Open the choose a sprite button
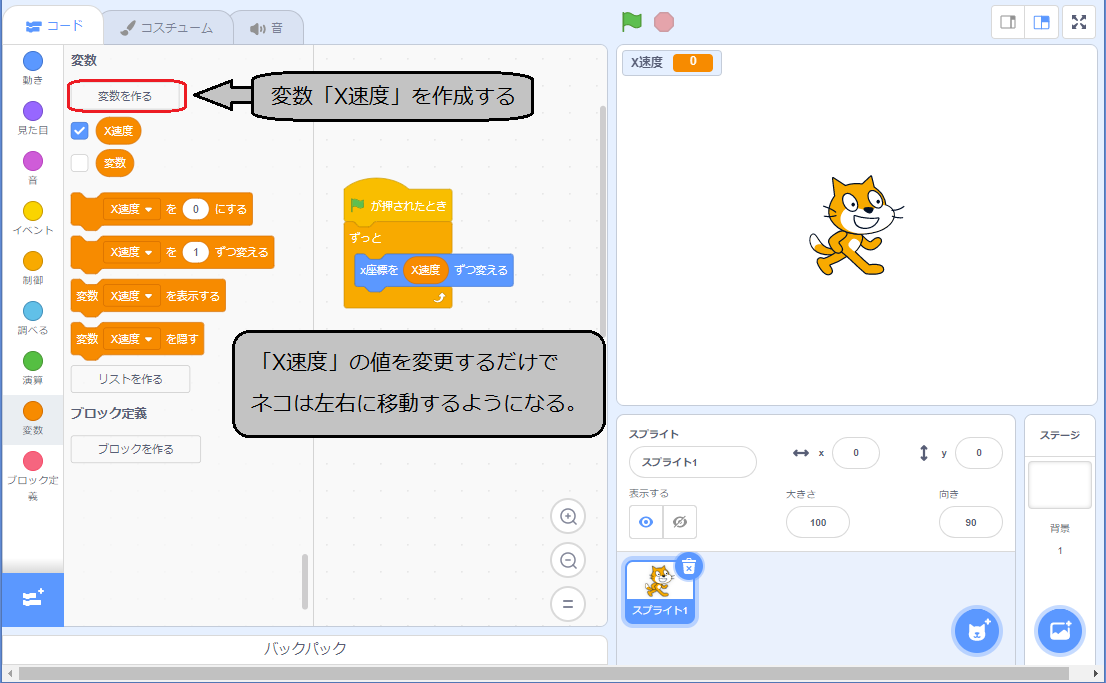Image resolution: width=1106 pixels, height=683 pixels. click(977, 631)
